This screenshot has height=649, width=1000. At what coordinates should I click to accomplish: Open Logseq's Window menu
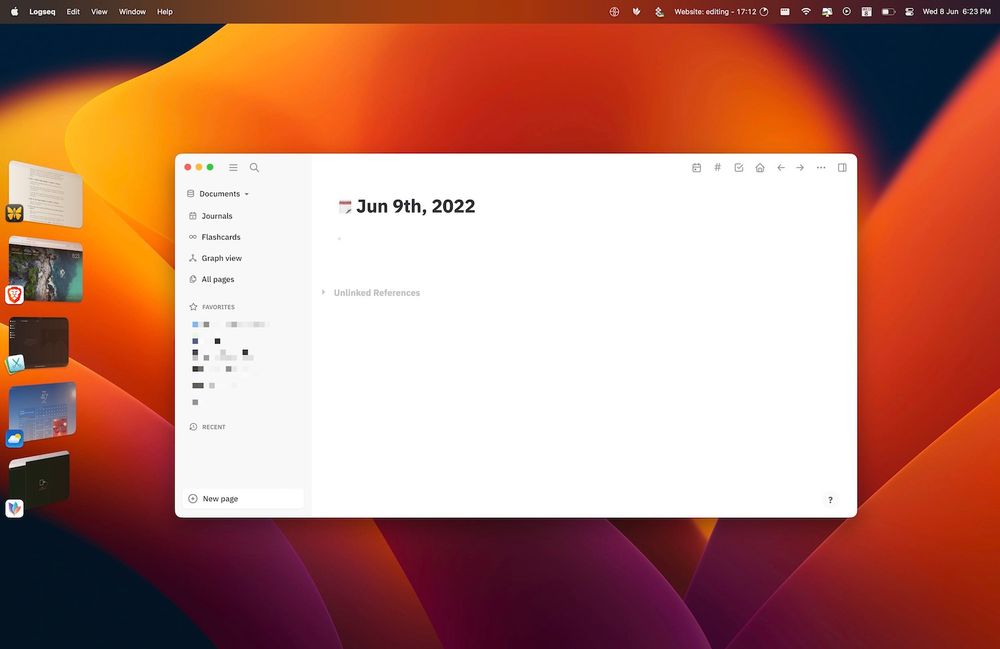coord(131,11)
